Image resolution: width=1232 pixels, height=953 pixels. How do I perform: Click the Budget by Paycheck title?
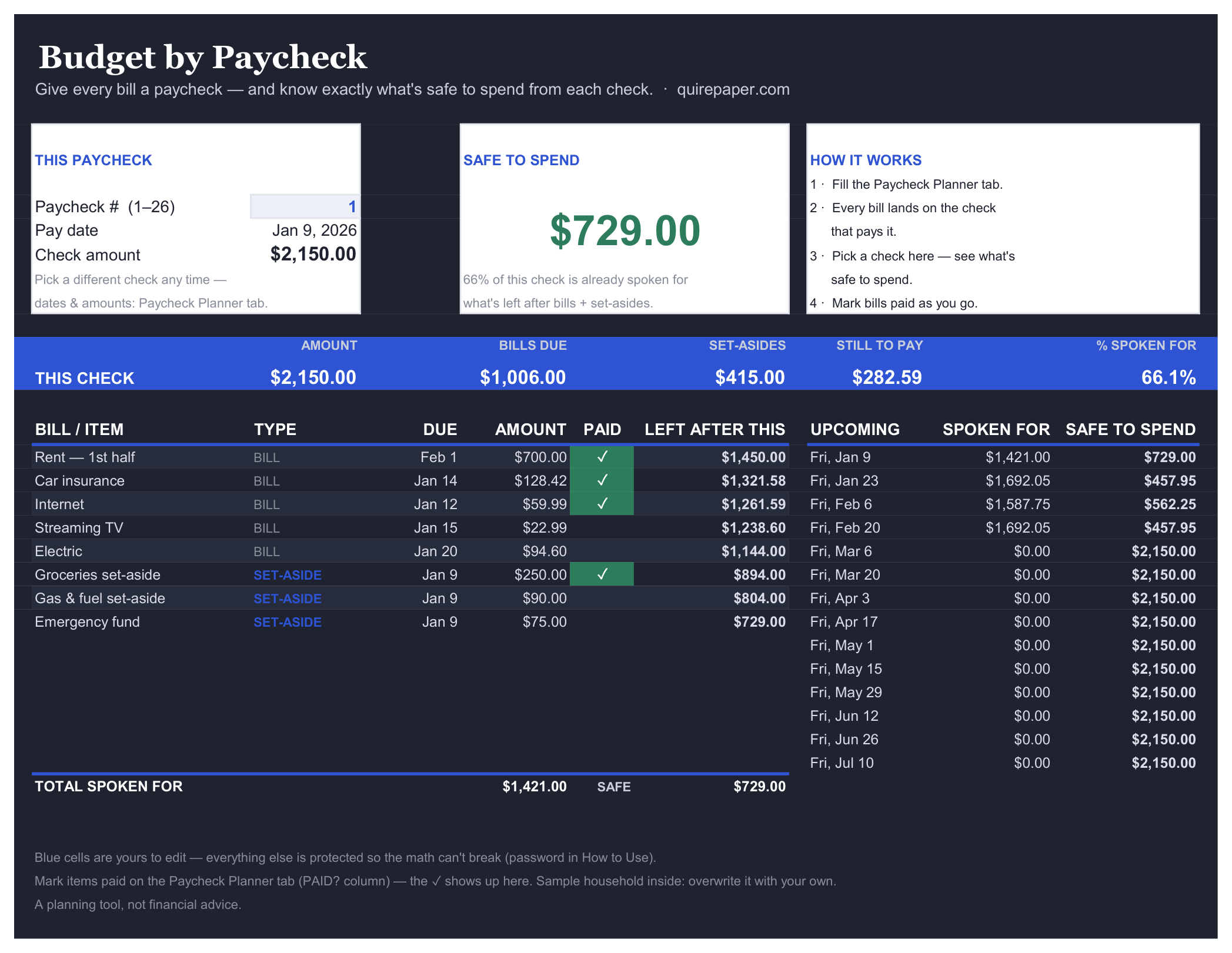point(203,57)
